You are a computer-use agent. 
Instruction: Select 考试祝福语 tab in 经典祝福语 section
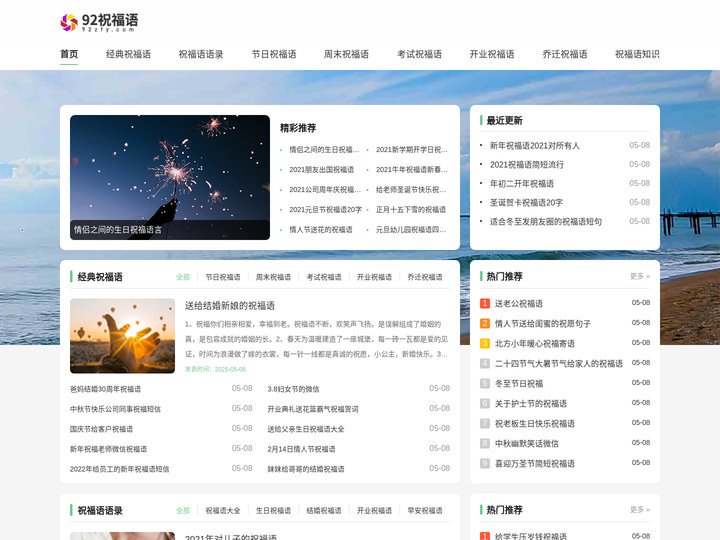coord(324,277)
